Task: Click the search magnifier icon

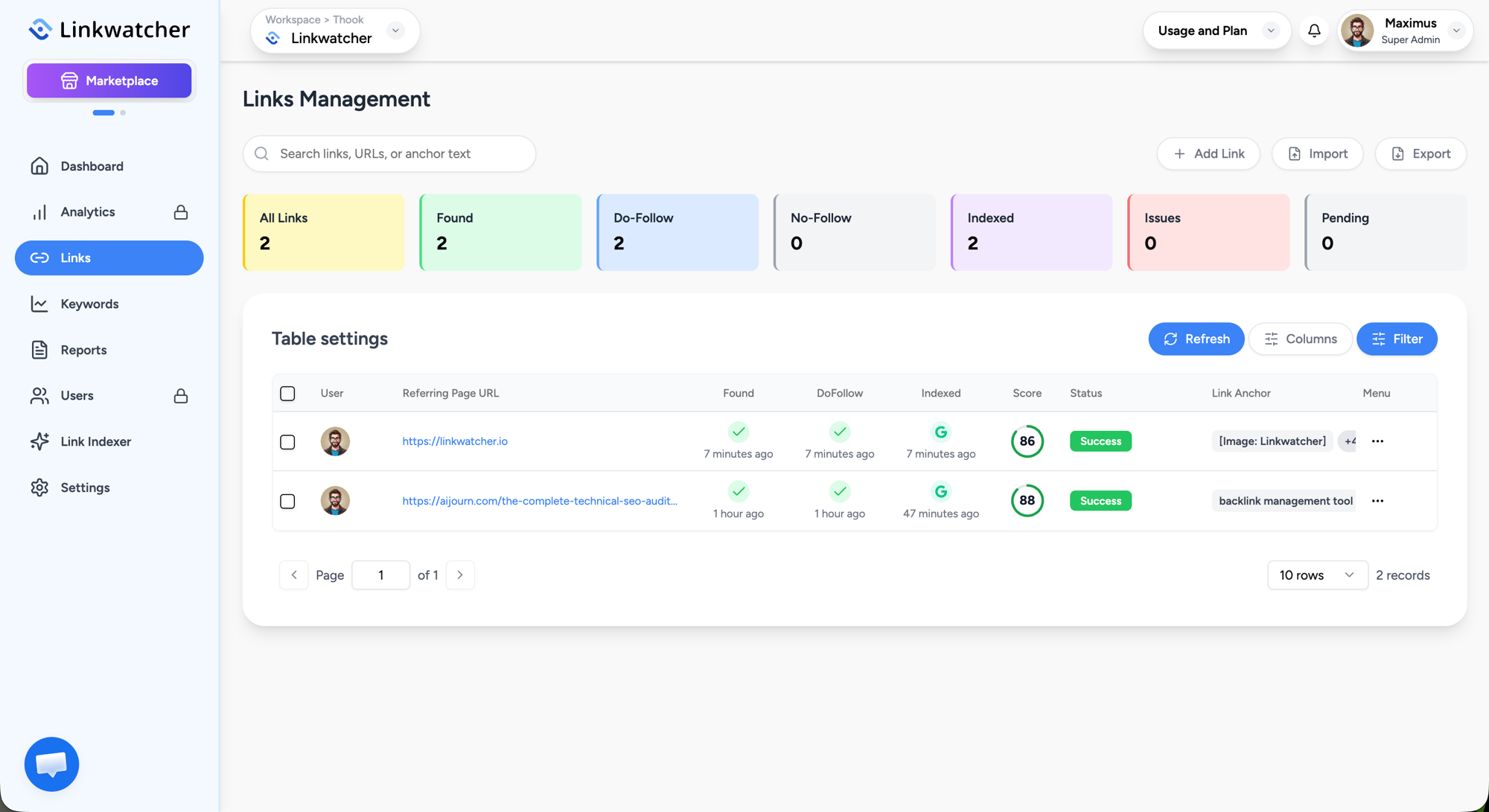Action: point(261,153)
